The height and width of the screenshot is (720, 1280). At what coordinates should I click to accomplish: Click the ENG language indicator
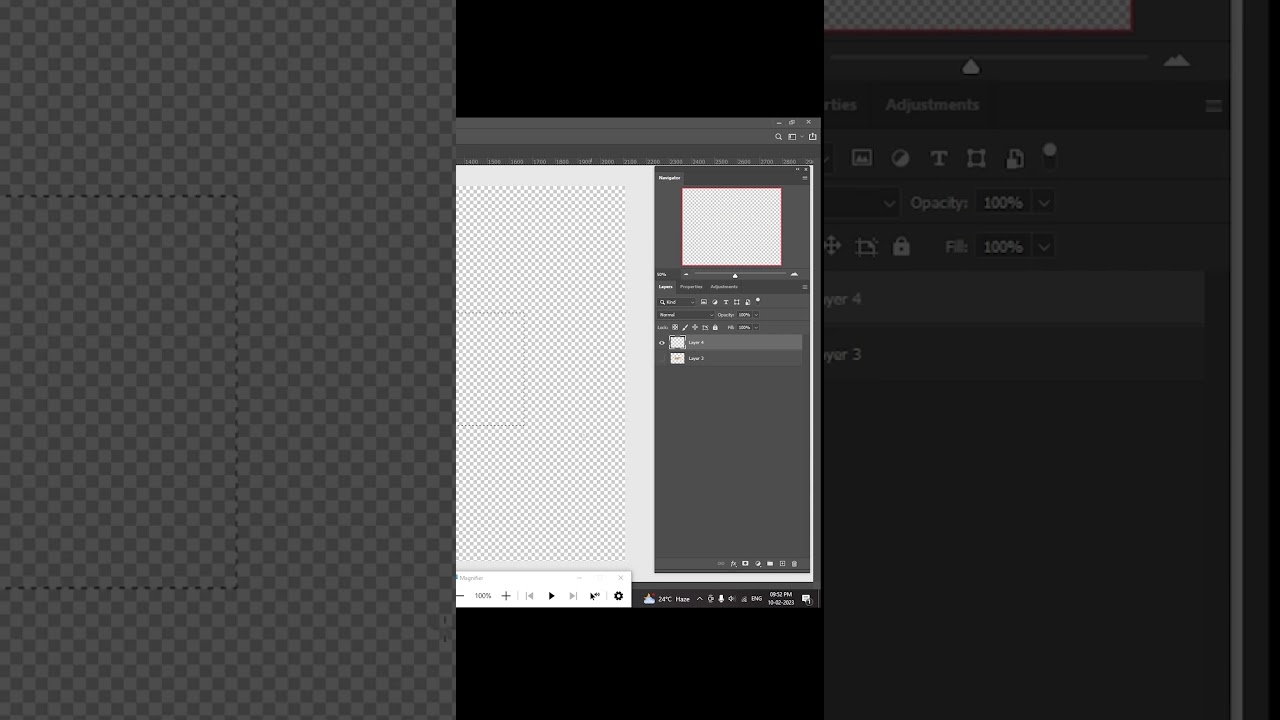(x=756, y=599)
